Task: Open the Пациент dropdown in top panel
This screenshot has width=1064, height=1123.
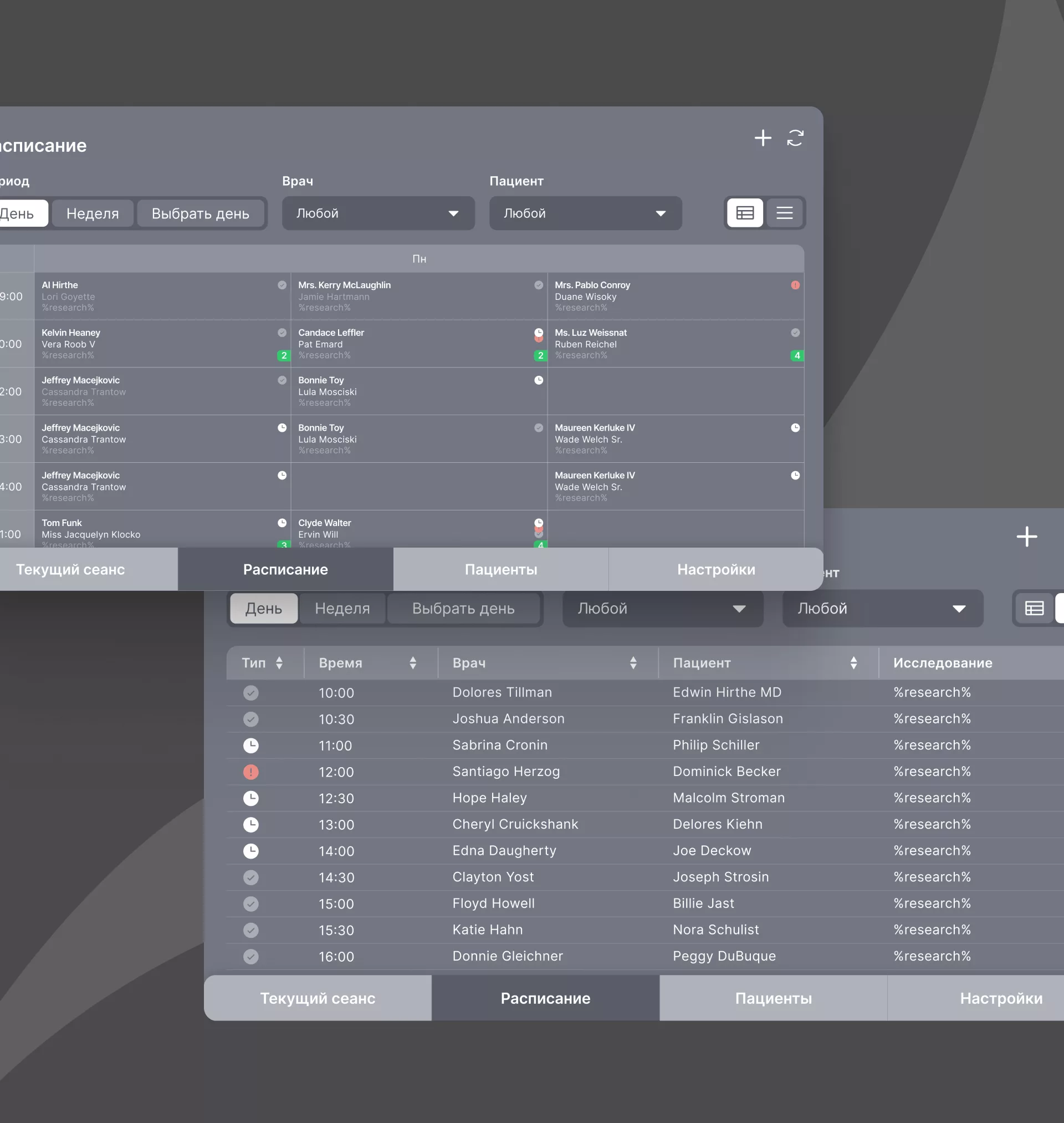Action: coord(585,213)
